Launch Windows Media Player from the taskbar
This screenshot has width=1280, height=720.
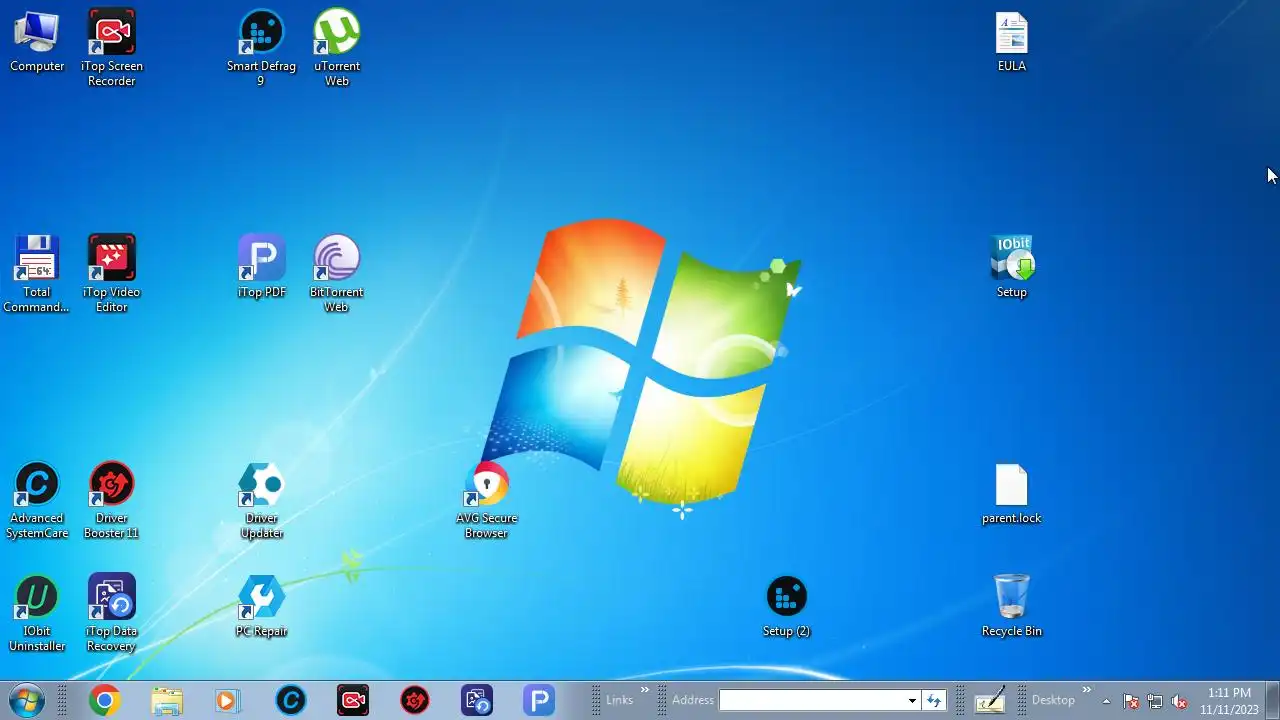227,701
